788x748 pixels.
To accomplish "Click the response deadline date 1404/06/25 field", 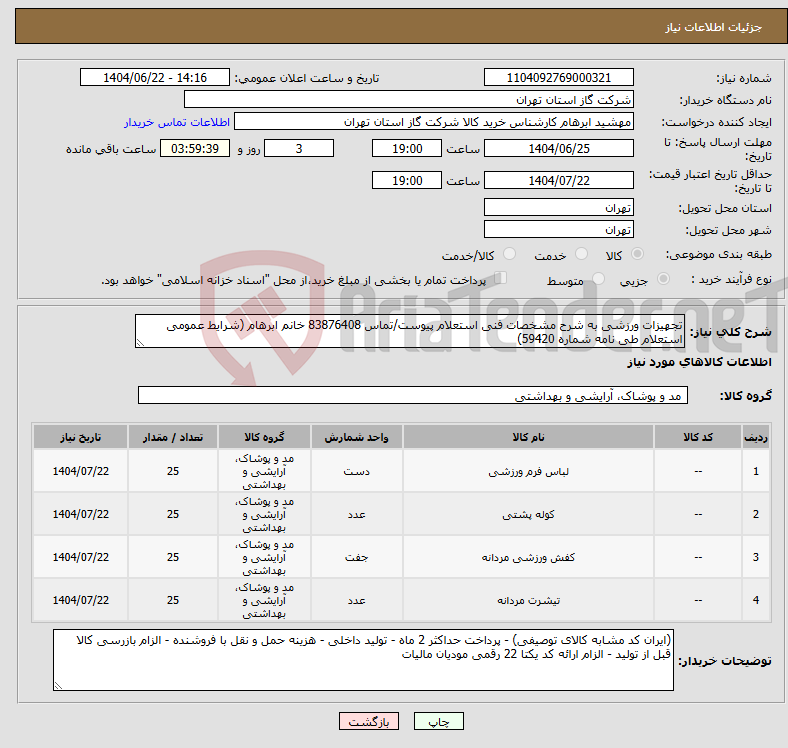I will tap(558, 148).
